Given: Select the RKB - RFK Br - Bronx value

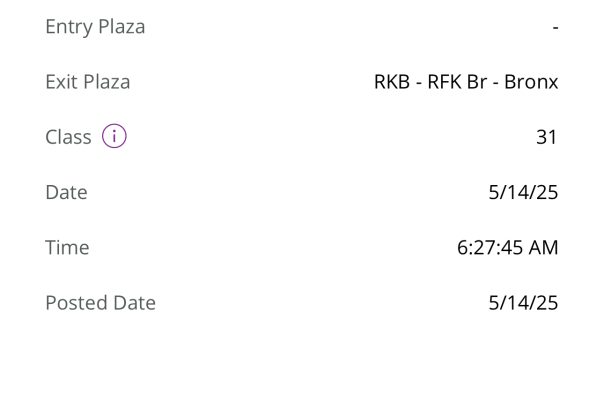Looking at the screenshot, I should pos(466,82).
